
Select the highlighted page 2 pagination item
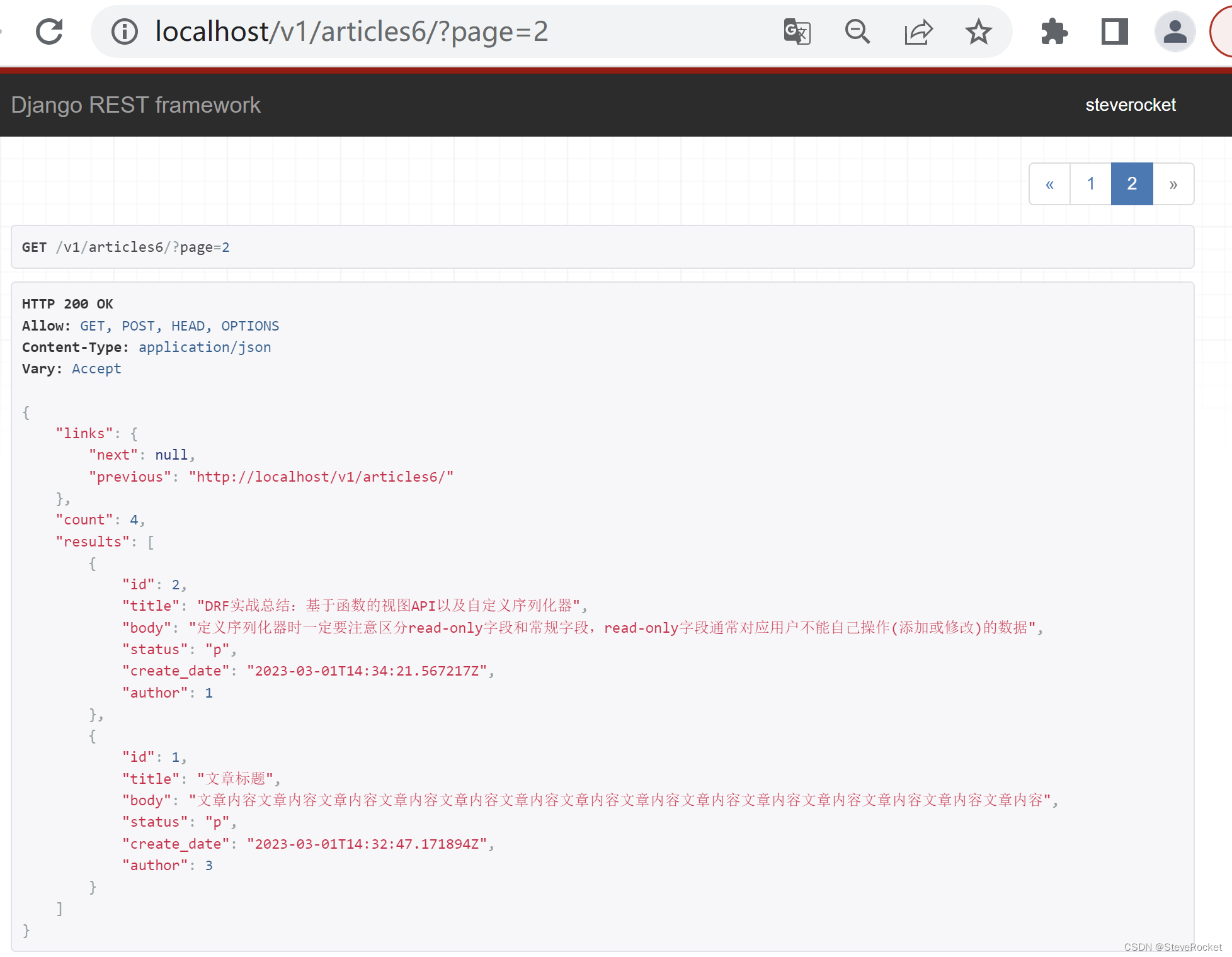(x=1132, y=183)
